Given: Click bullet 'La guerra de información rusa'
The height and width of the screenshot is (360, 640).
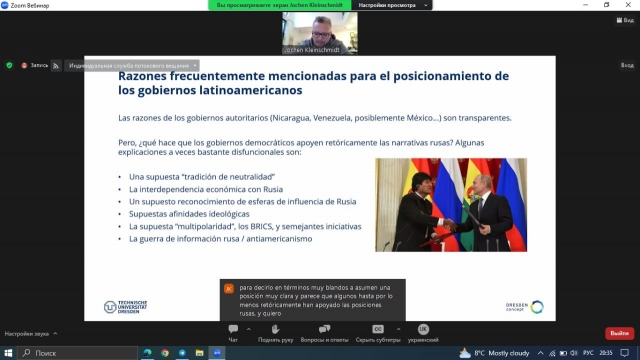Looking at the screenshot, I should click(220, 239).
